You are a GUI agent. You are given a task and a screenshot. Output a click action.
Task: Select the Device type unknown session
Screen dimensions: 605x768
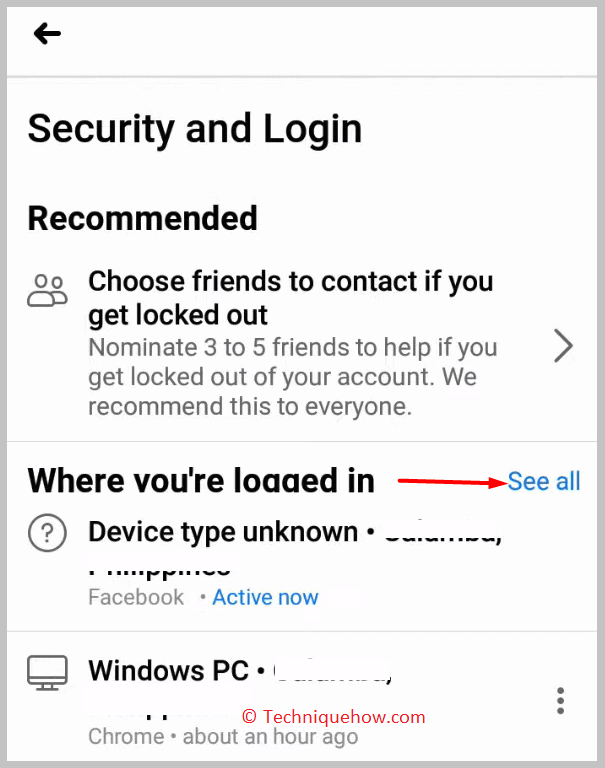(302, 563)
